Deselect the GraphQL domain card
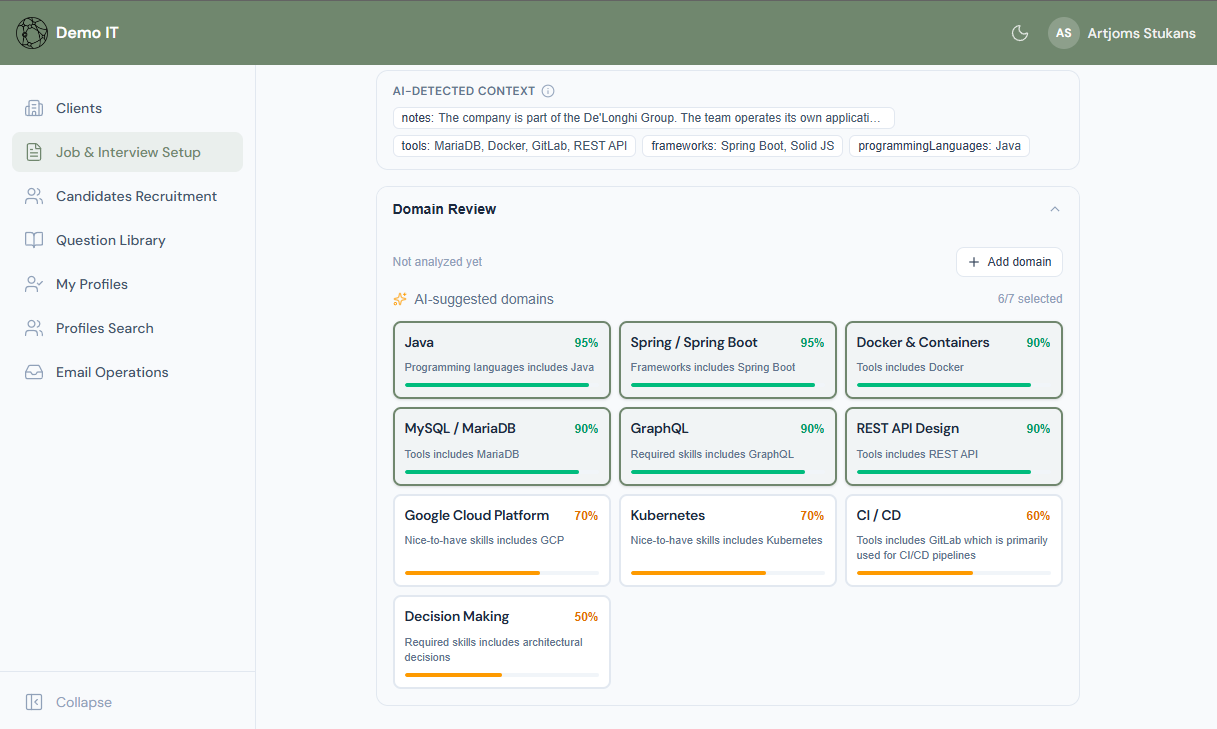Image resolution: width=1217 pixels, height=729 pixels. tap(728, 446)
